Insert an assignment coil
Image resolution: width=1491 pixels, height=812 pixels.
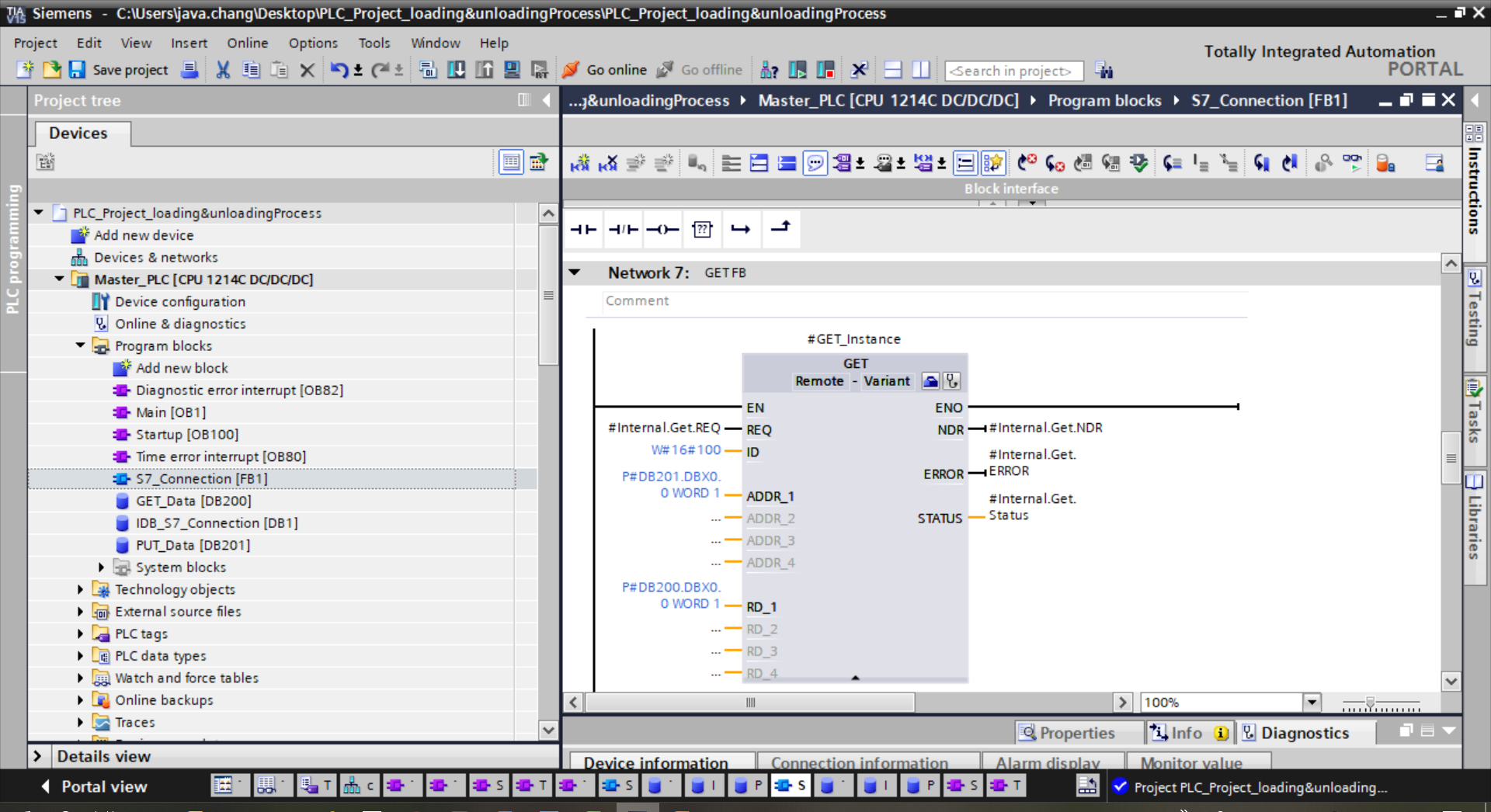click(662, 229)
